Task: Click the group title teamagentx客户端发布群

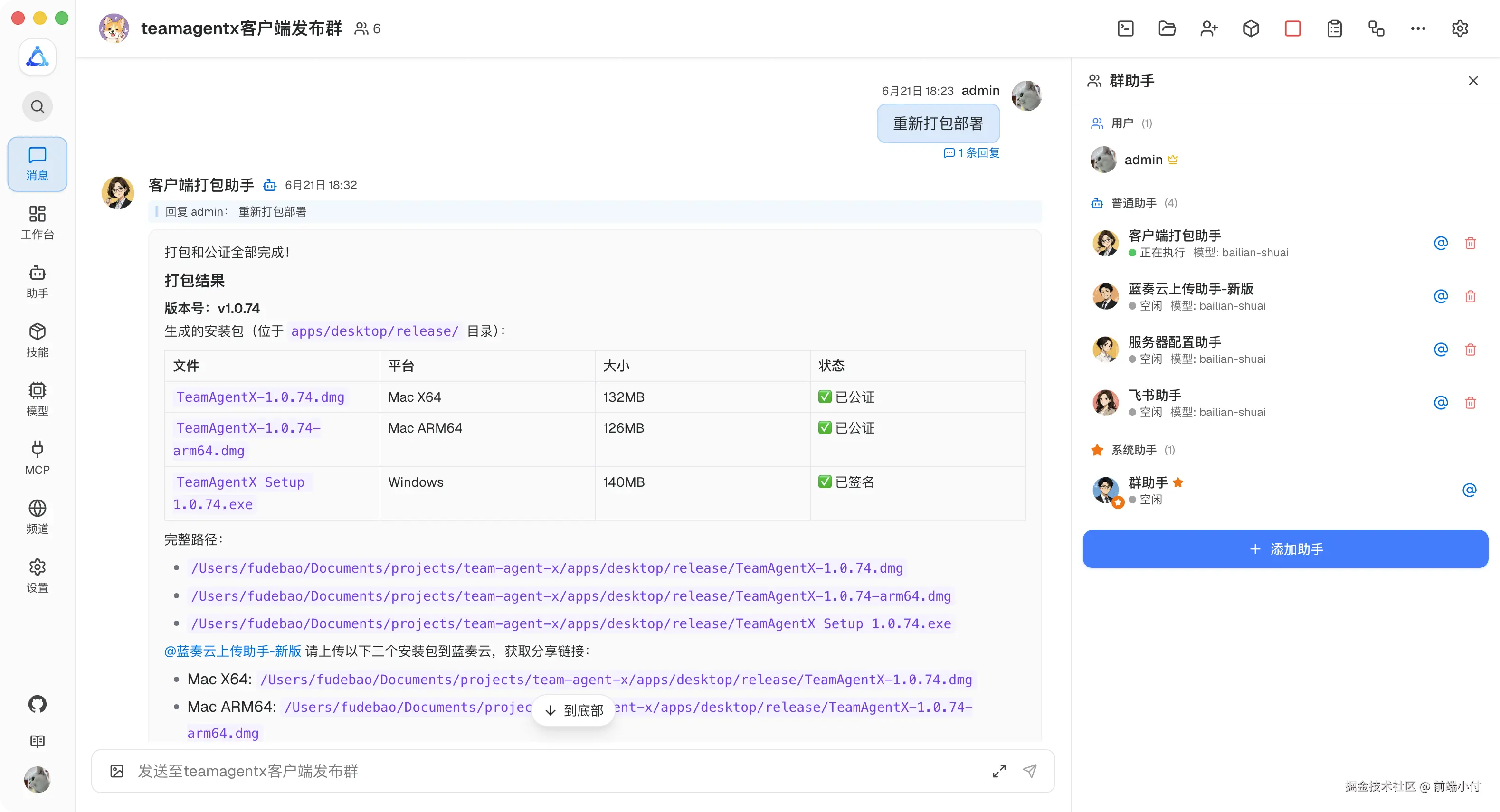Action: [x=242, y=28]
